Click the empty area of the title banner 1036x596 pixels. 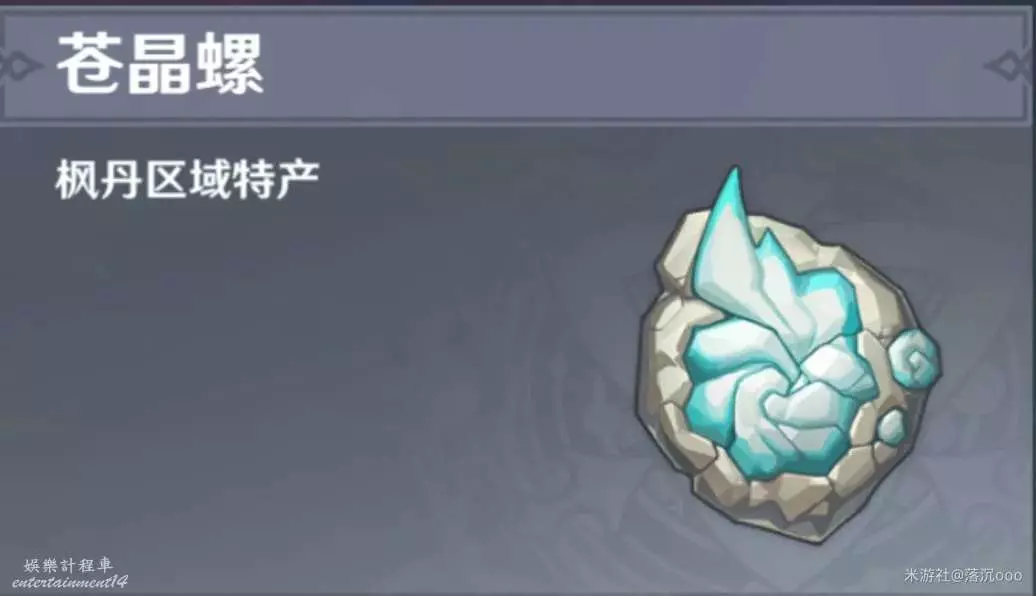click(x=621, y=65)
